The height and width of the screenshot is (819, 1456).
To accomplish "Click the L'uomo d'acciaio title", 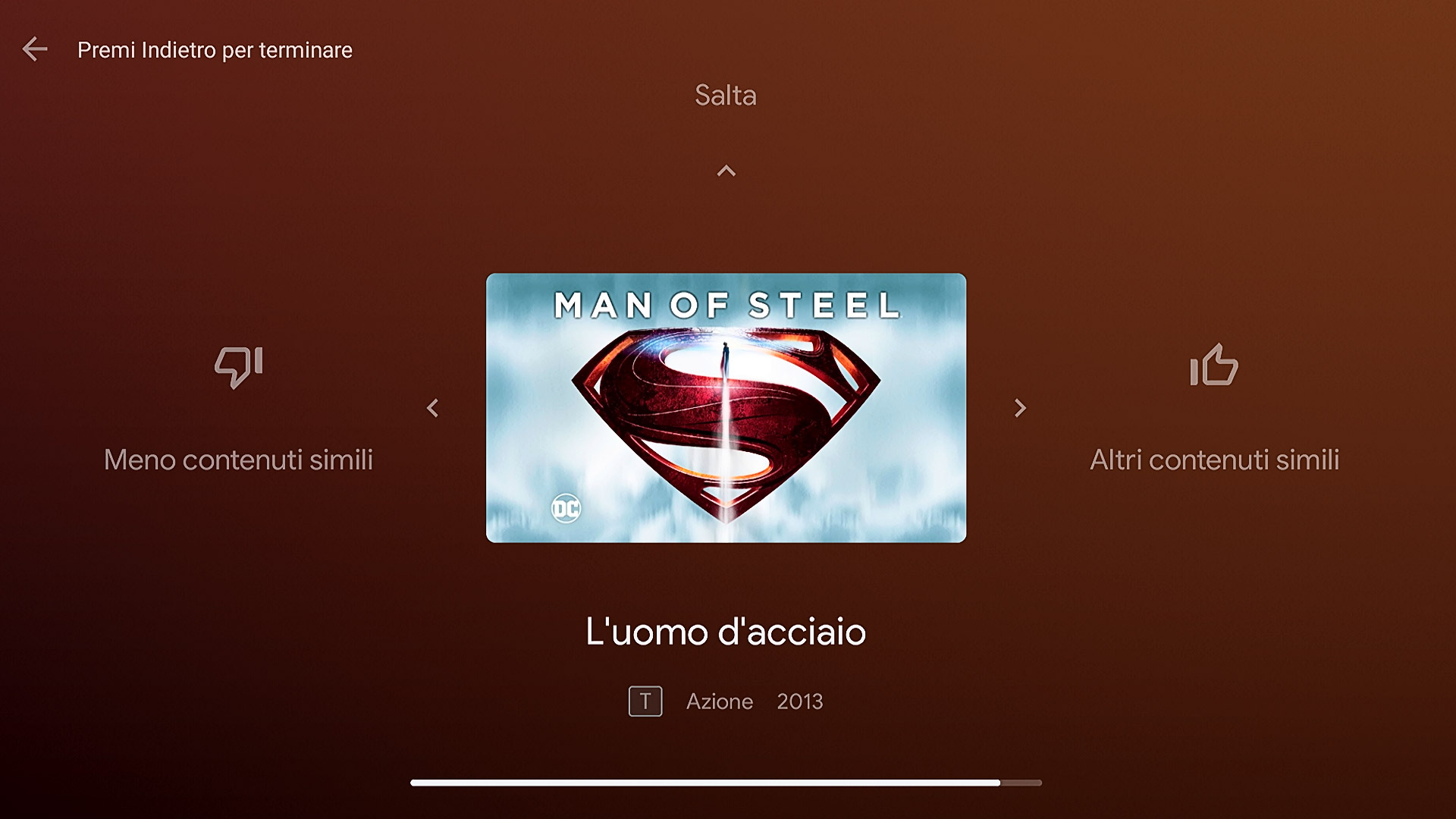I will pos(726,632).
